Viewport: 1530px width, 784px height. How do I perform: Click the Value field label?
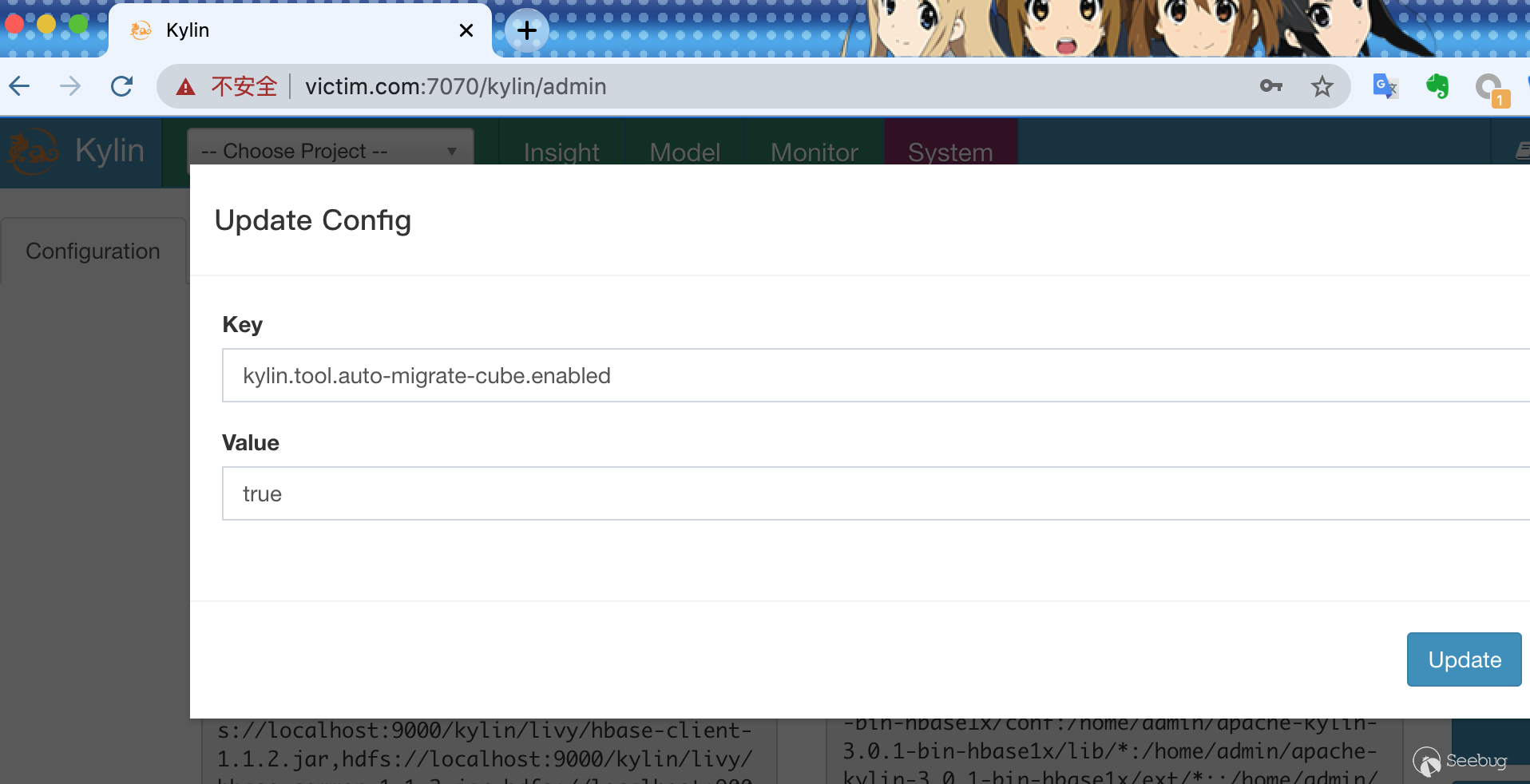pyautogui.click(x=251, y=443)
